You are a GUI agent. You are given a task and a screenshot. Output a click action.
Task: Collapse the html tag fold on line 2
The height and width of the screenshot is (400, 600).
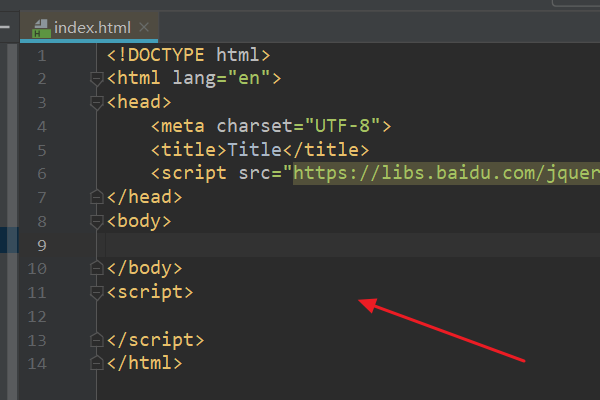point(96,79)
